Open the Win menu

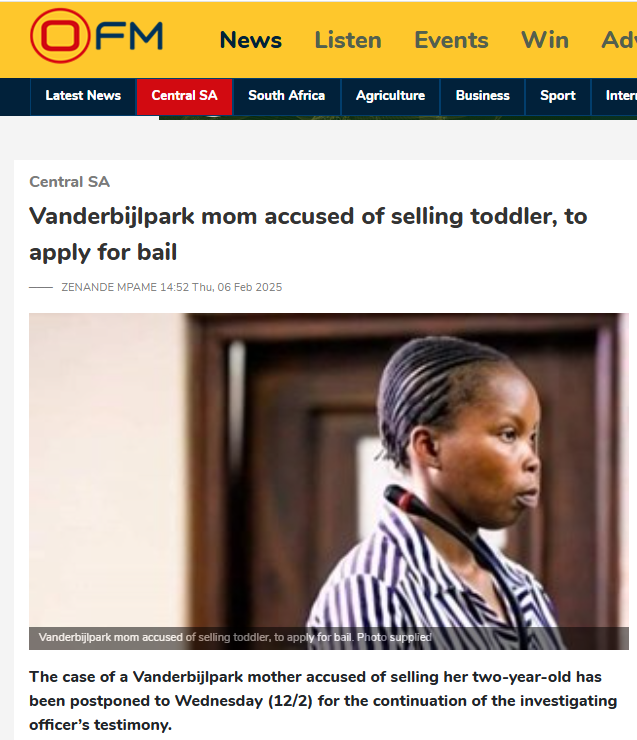point(545,40)
